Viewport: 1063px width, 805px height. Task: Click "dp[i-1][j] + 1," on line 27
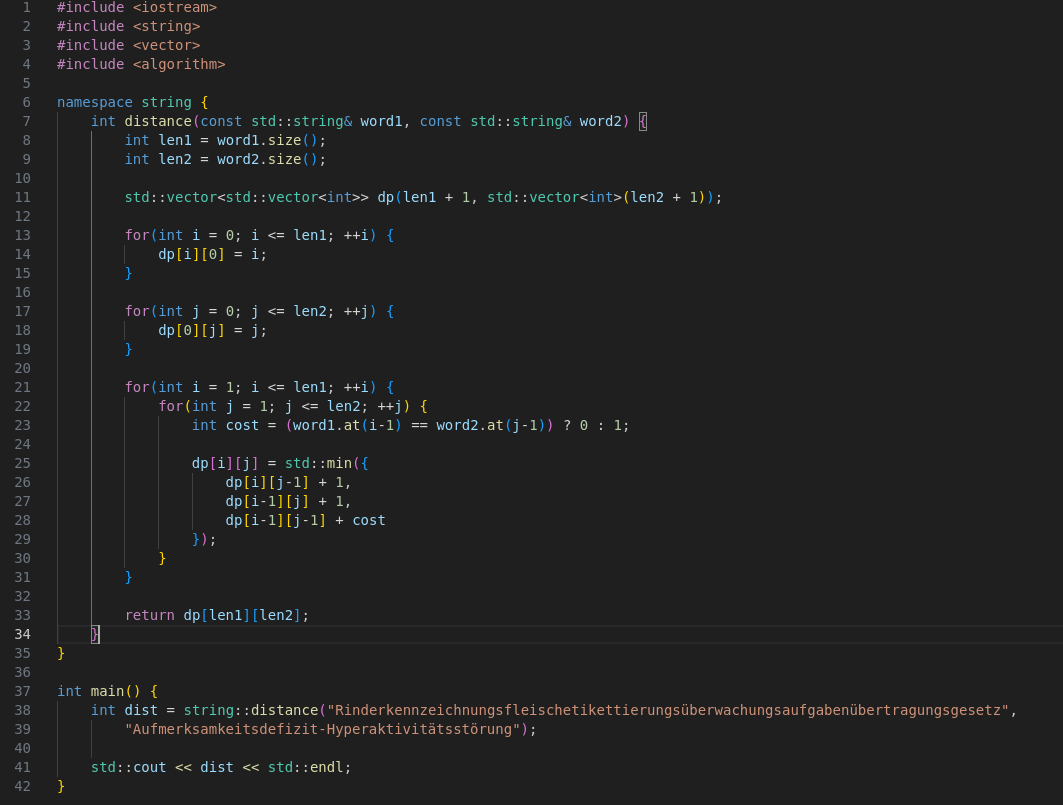click(288, 501)
